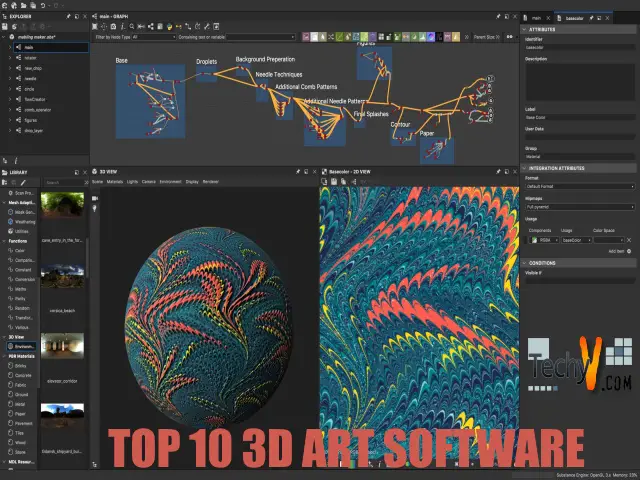Viewport: 640px width, 480px height.
Task: Select Concrete under PBR Materials
Action: tap(23, 375)
